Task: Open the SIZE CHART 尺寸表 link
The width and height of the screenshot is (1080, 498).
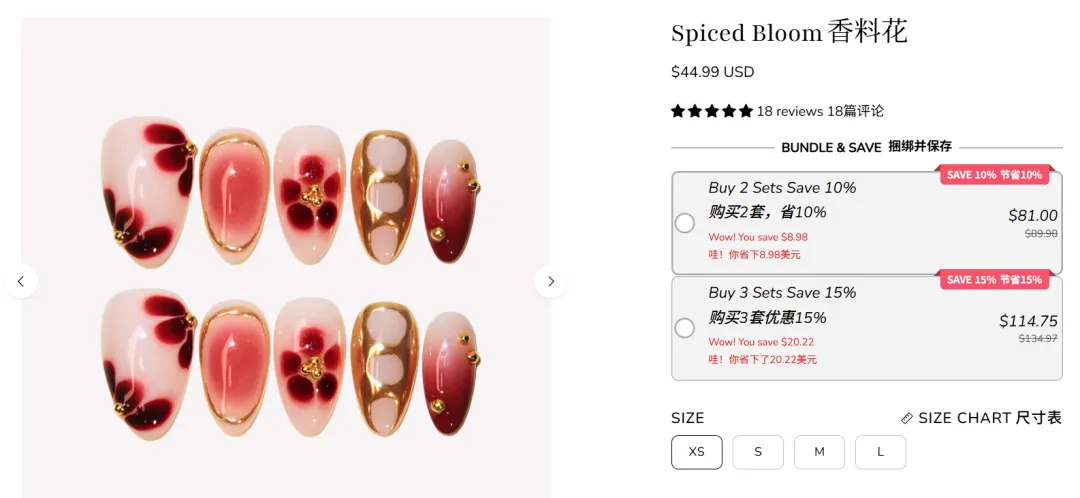Action: 989,418
